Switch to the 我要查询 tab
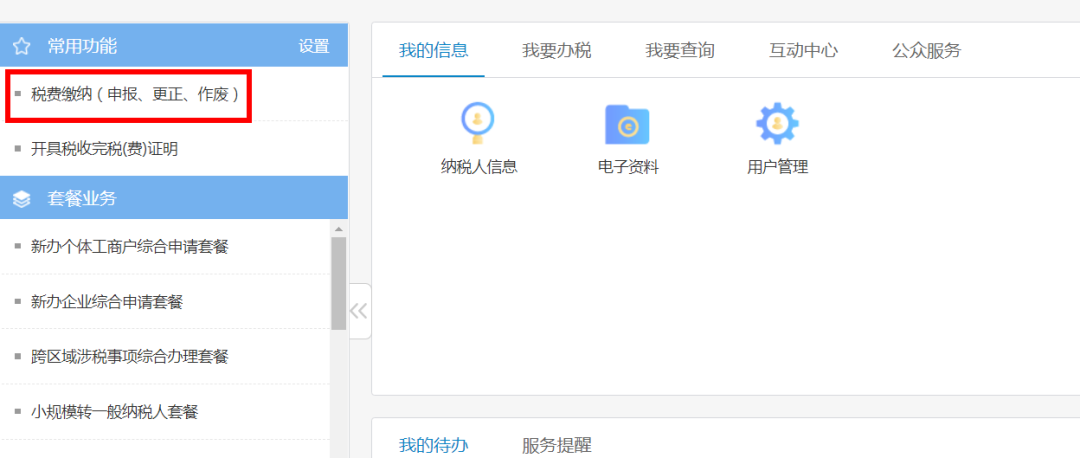The height and width of the screenshot is (458, 1080). (x=679, y=50)
